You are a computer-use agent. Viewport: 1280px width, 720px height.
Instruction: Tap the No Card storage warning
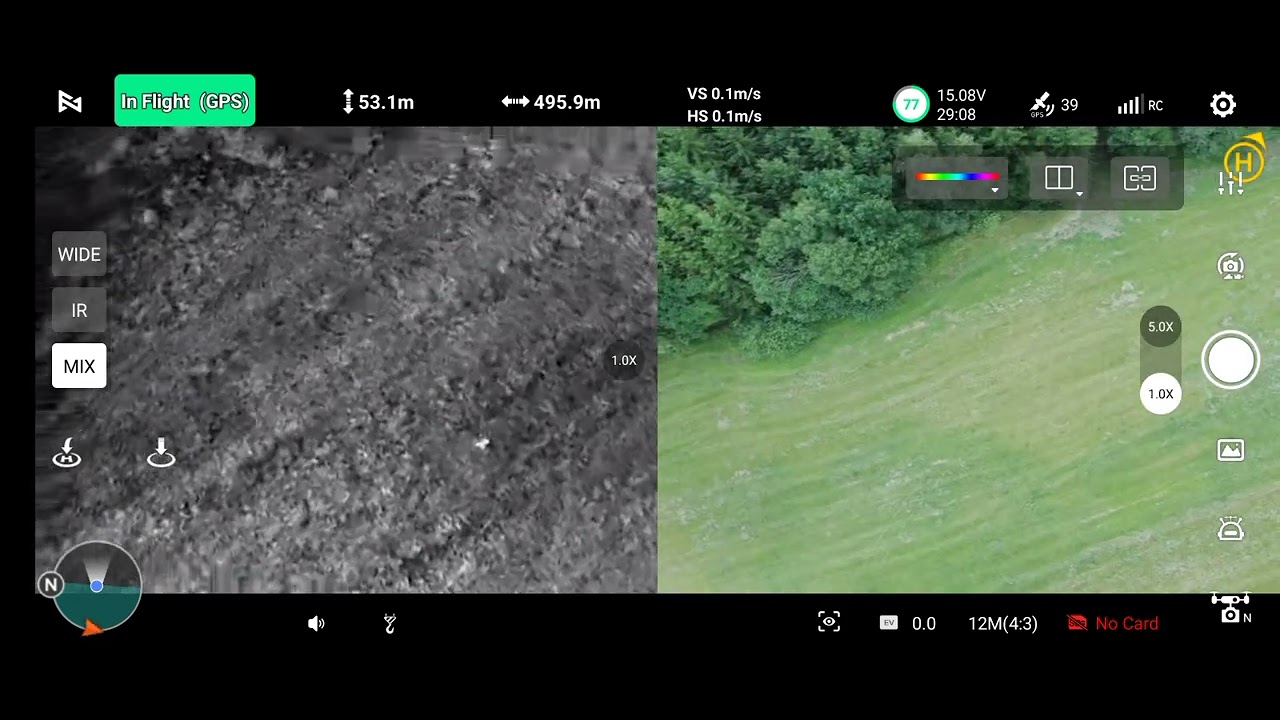pos(1113,623)
